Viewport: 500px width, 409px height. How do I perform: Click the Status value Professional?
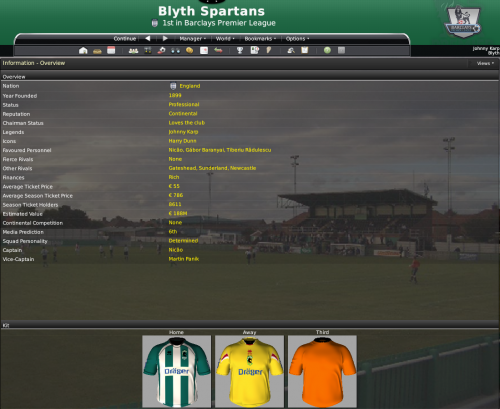[x=184, y=104]
